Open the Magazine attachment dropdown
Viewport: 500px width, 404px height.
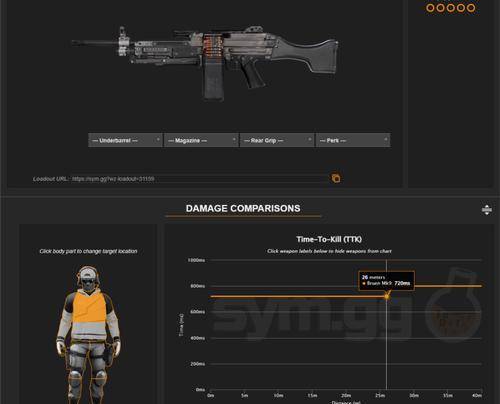[201, 140]
